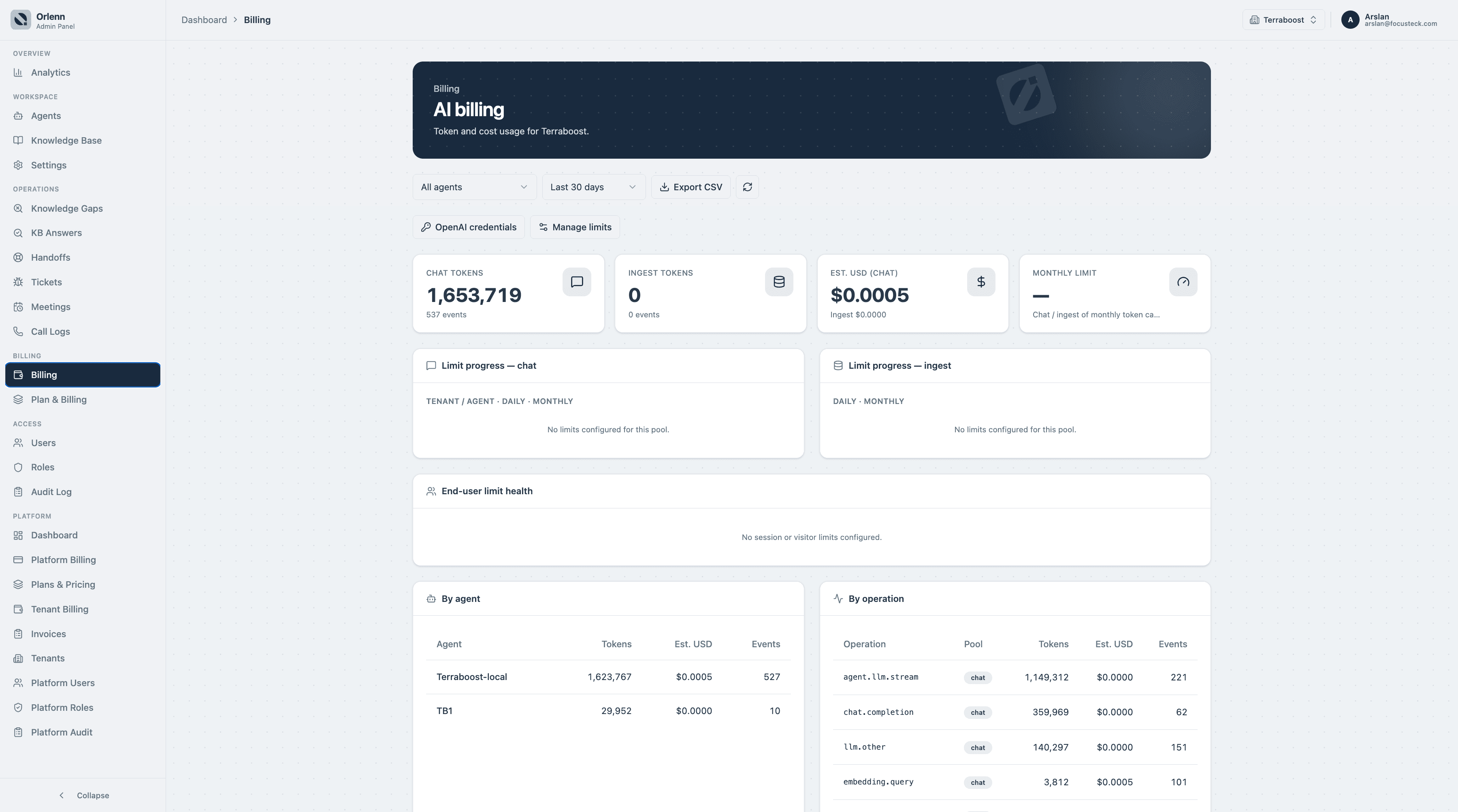Click the Invoices icon
This screenshot has width=1458, height=812.
coord(18,634)
